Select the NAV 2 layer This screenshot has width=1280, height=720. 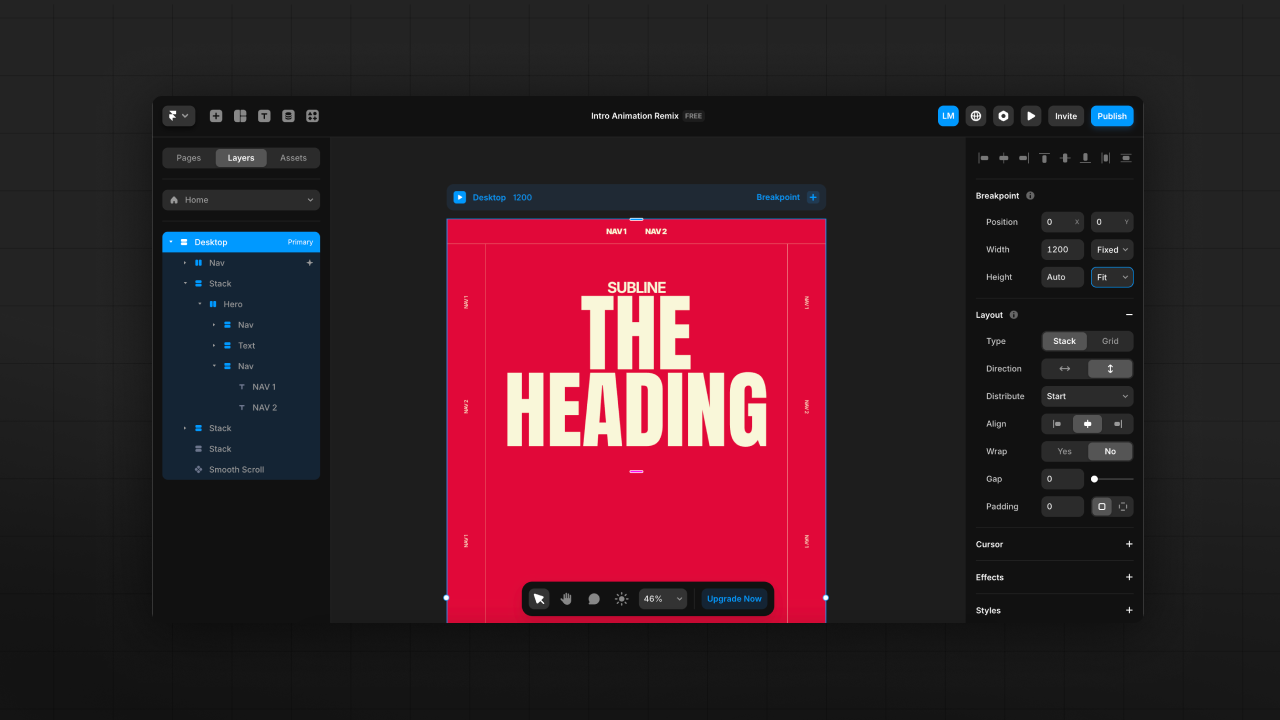click(264, 408)
